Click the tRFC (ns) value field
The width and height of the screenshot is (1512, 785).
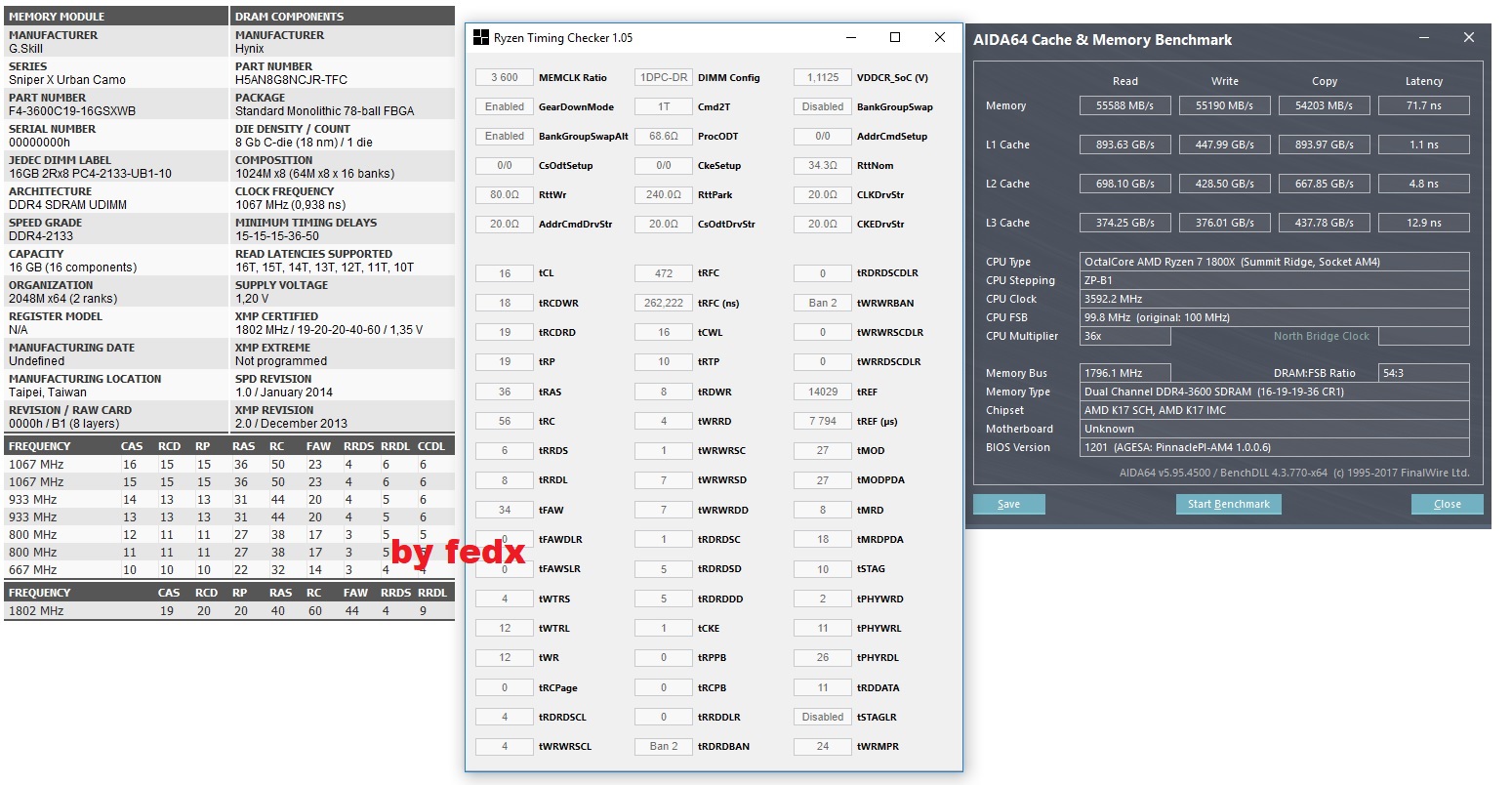pos(664,304)
